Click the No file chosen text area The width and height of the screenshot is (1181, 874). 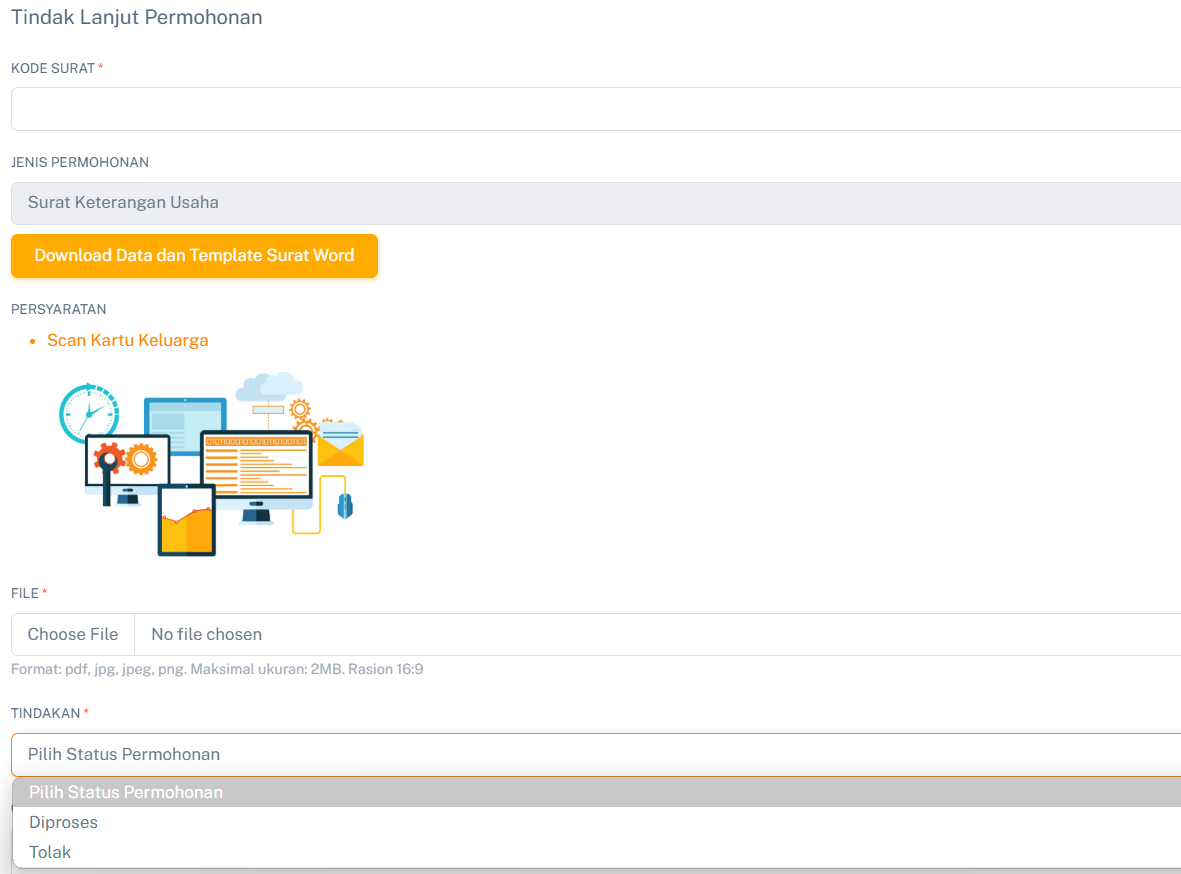click(207, 634)
